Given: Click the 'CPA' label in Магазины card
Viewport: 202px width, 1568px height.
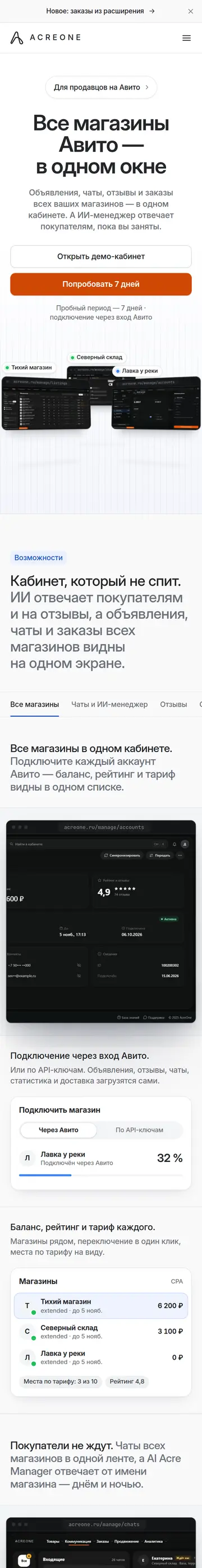Looking at the screenshot, I should pos(176,1281).
